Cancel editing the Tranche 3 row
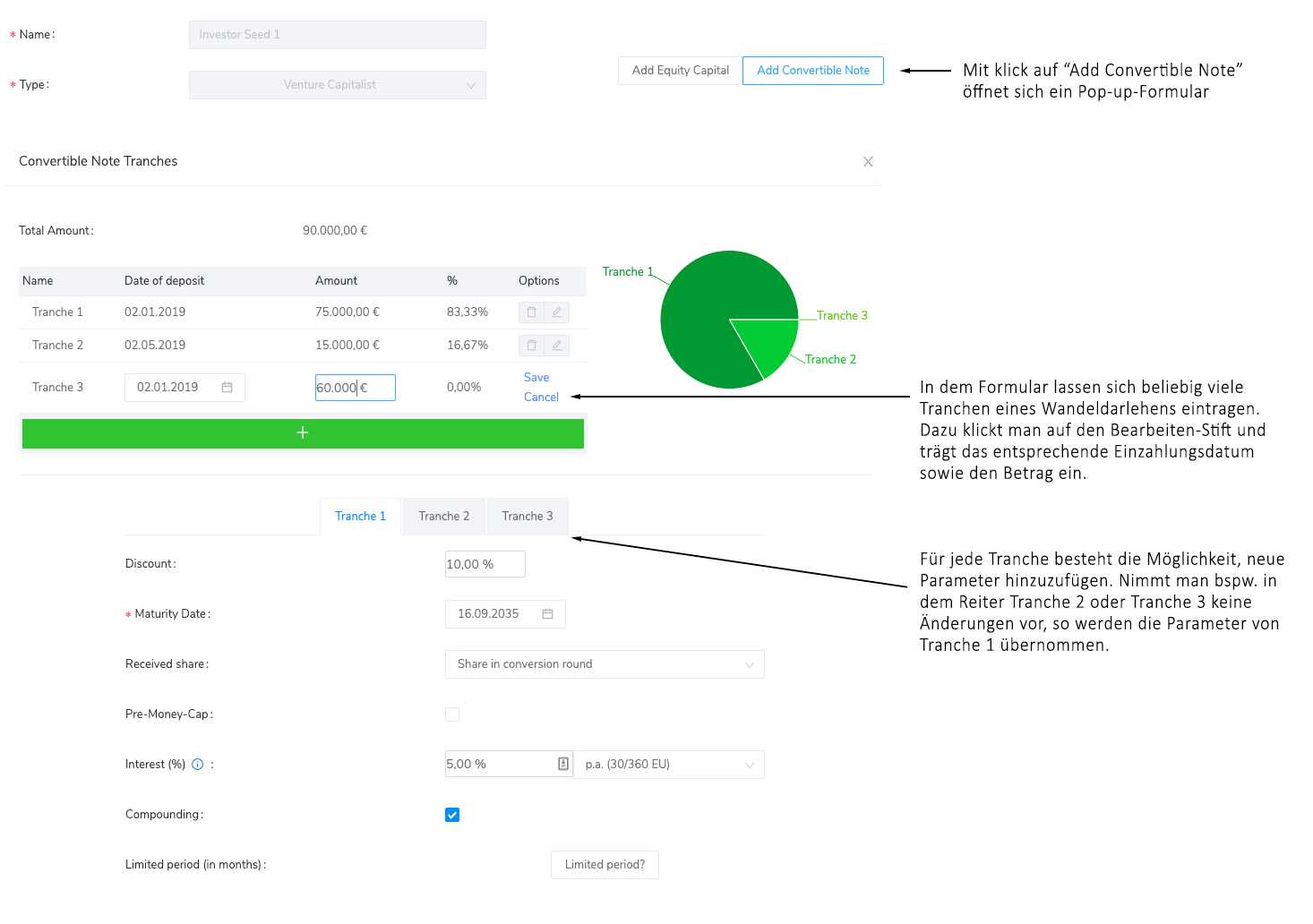Screen dimensions: 1313x924 click(541, 398)
